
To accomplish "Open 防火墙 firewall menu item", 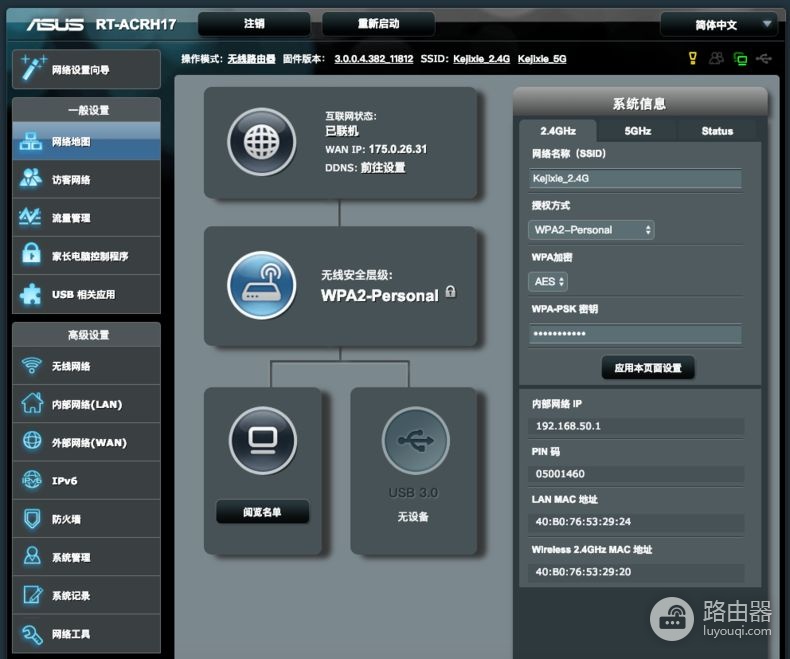I will 86,519.
